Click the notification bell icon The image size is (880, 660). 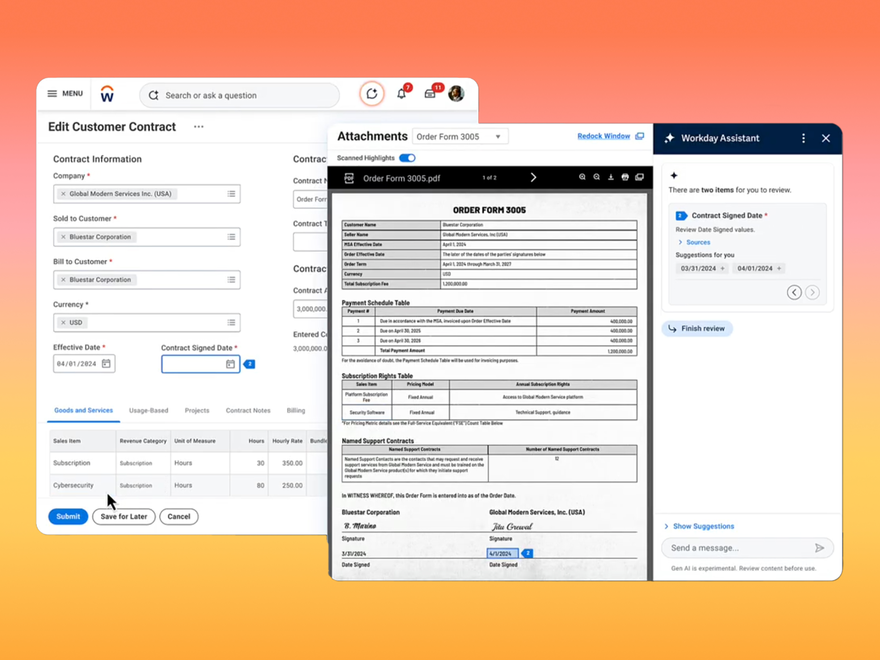401,92
